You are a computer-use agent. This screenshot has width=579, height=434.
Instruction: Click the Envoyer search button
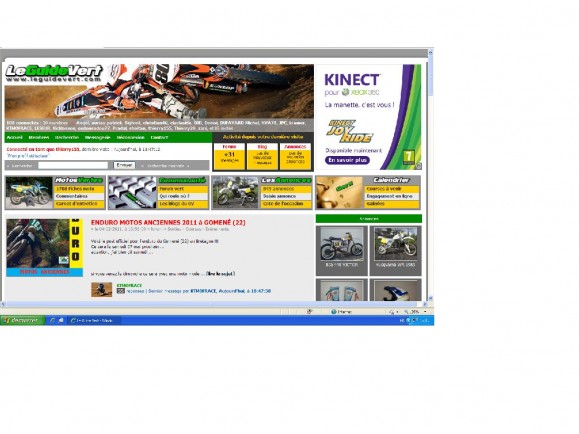pos(124,165)
